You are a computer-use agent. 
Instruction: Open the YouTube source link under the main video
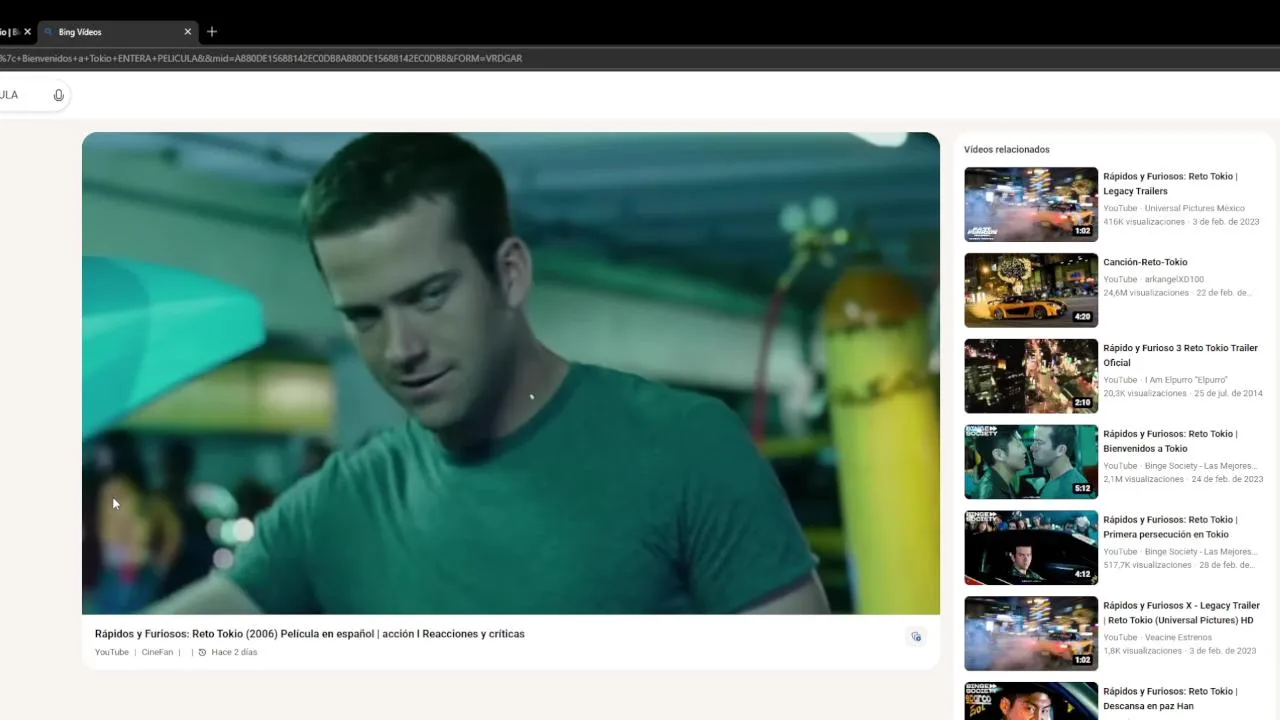tap(112, 652)
